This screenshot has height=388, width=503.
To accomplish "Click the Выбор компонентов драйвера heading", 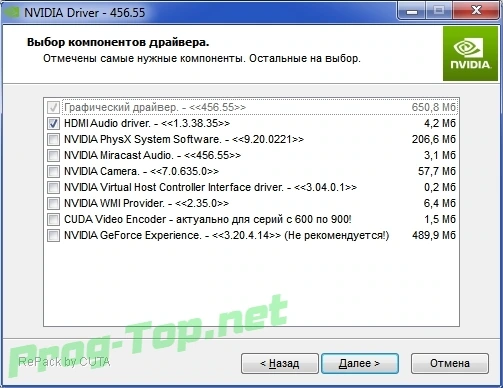I will (118, 43).
